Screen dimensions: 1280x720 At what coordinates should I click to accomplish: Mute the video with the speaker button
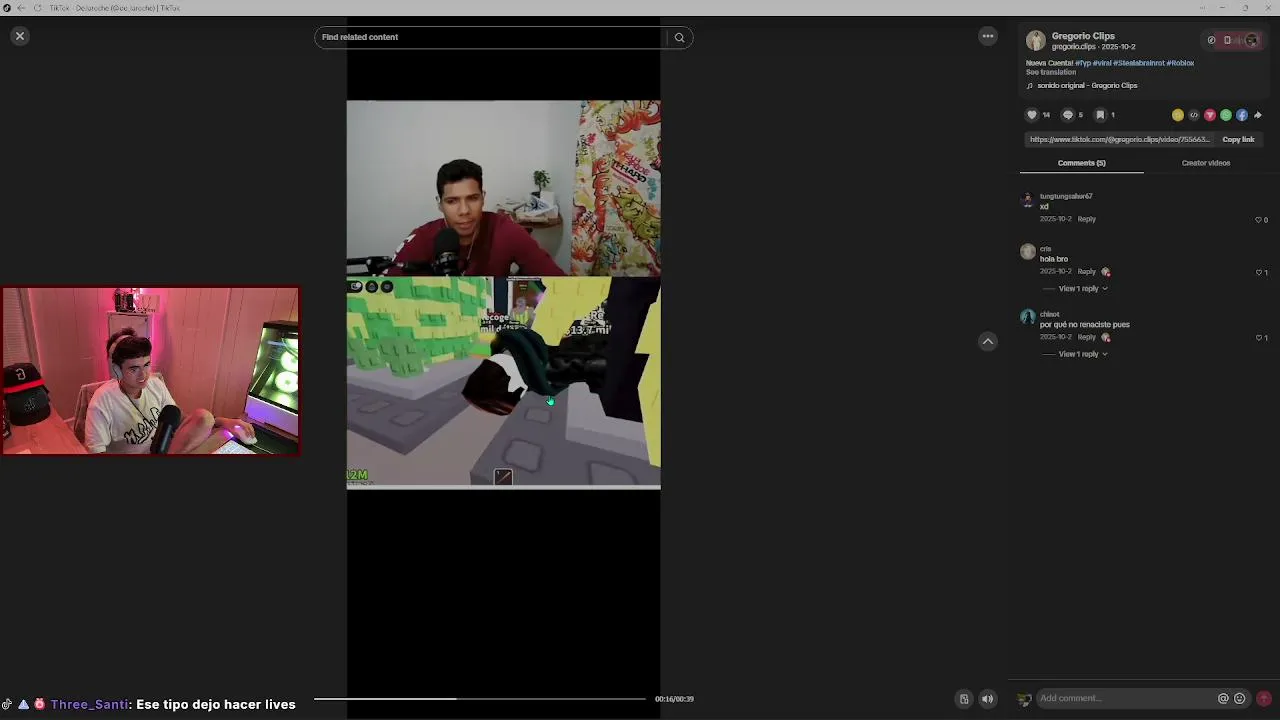[988, 699]
